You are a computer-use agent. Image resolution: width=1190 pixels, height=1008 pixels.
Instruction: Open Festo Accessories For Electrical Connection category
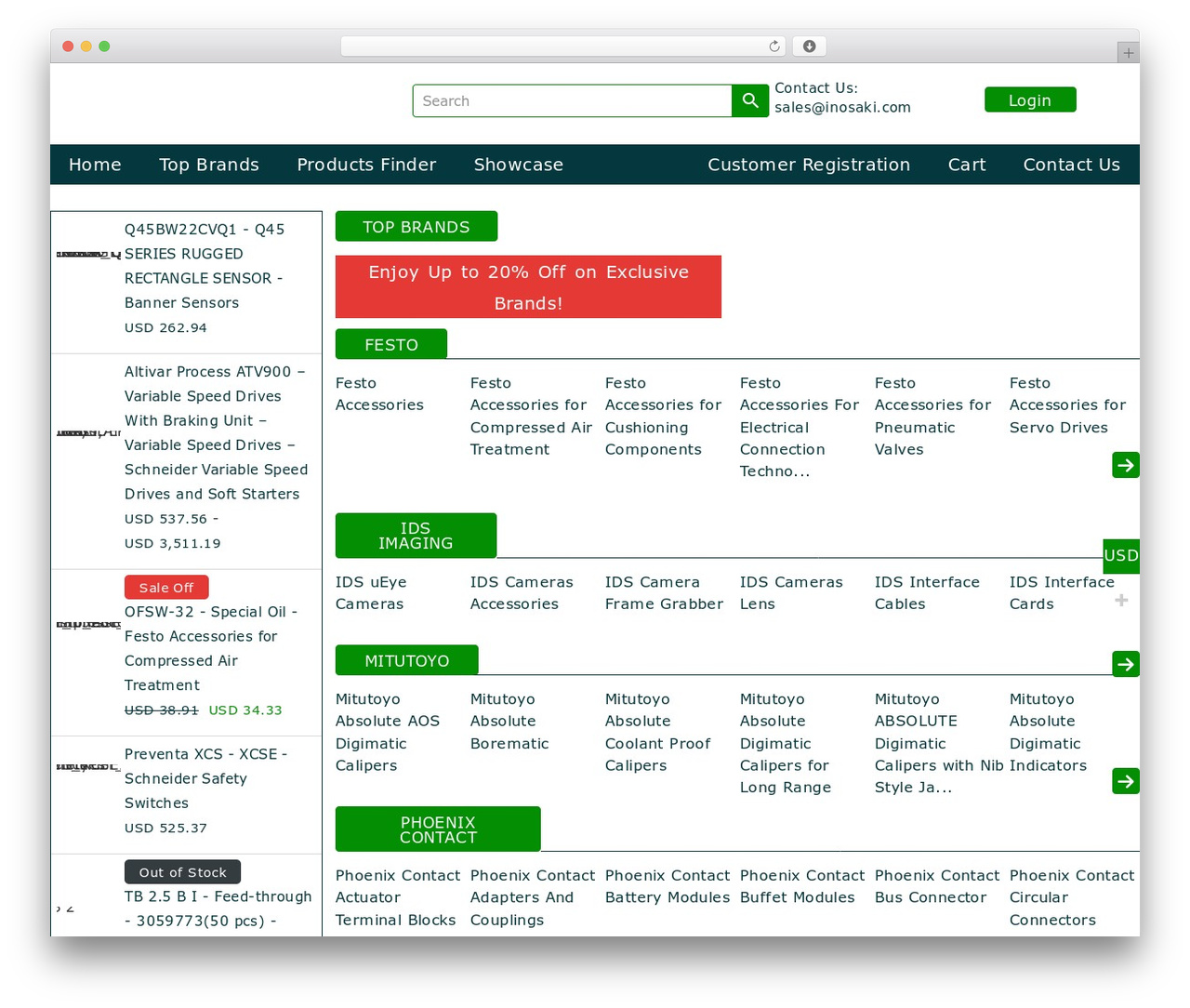pyautogui.click(x=800, y=427)
